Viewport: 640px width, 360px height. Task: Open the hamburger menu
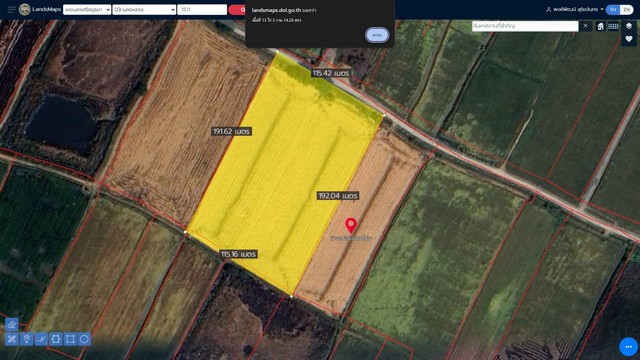[11, 9]
